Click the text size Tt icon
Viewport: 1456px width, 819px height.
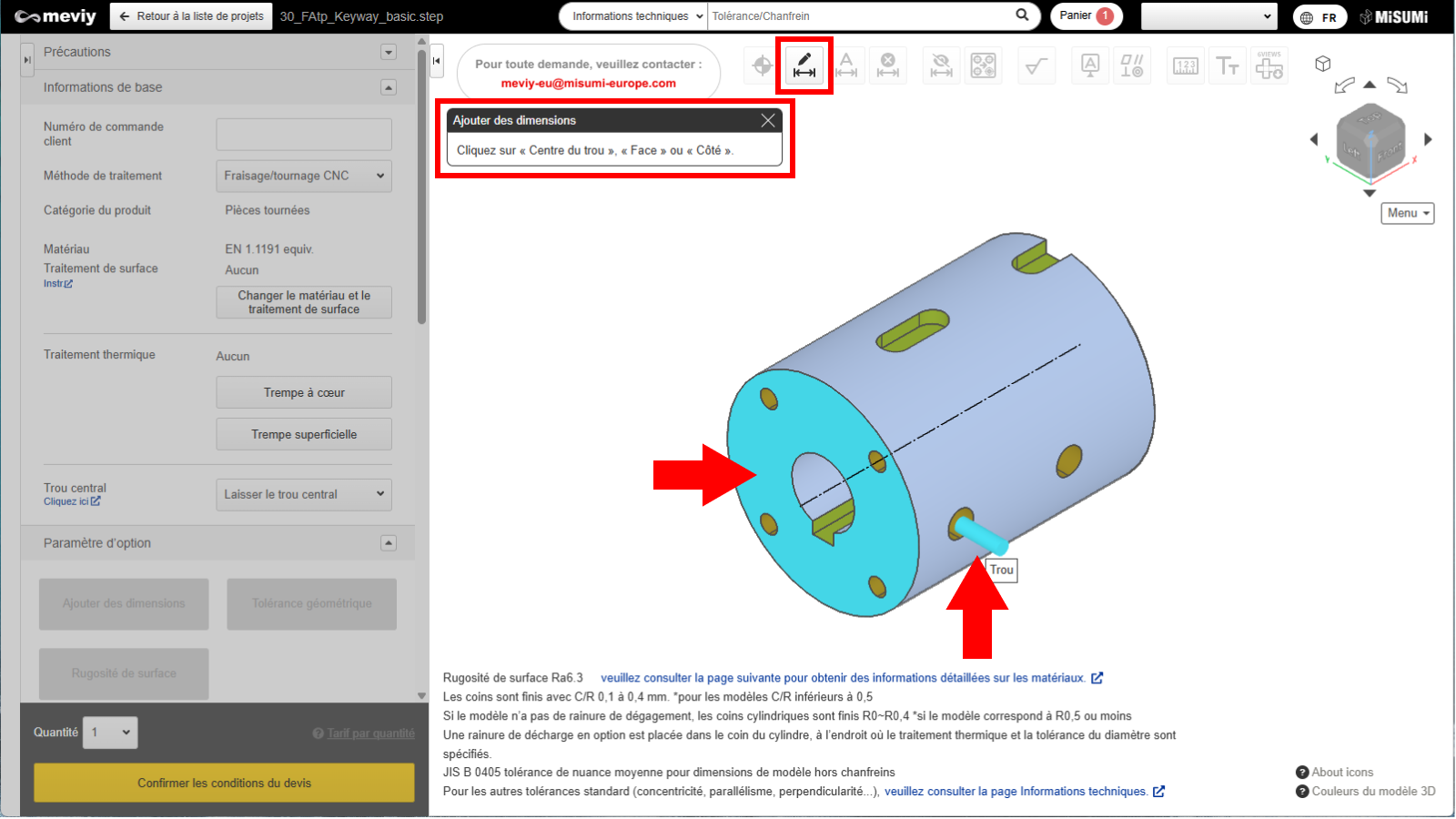pos(1228,66)
